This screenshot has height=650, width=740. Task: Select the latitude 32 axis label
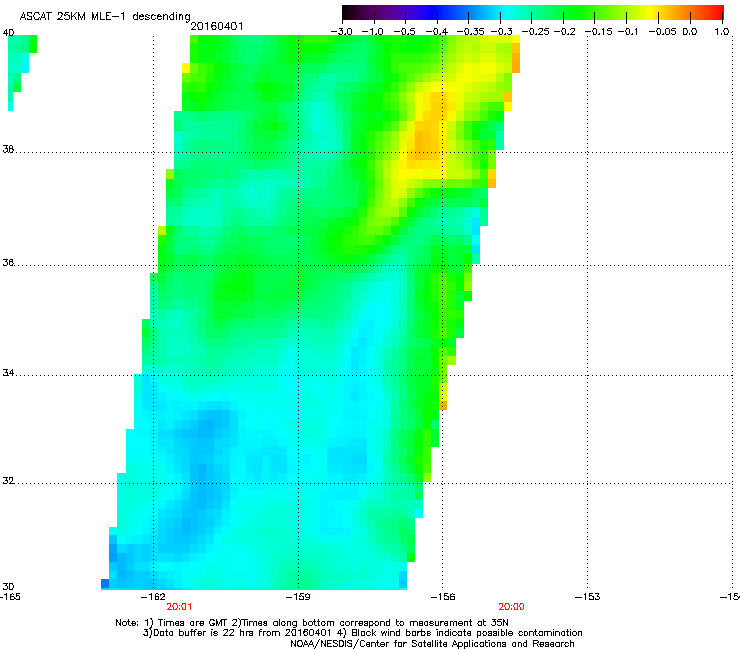point(8,481)
